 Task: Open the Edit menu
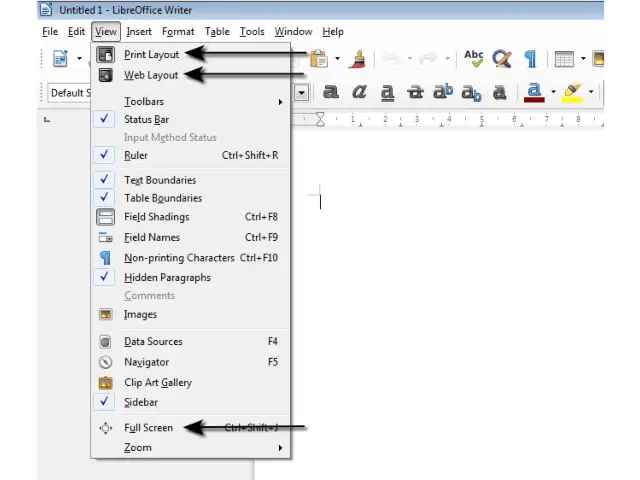(76, 31)
